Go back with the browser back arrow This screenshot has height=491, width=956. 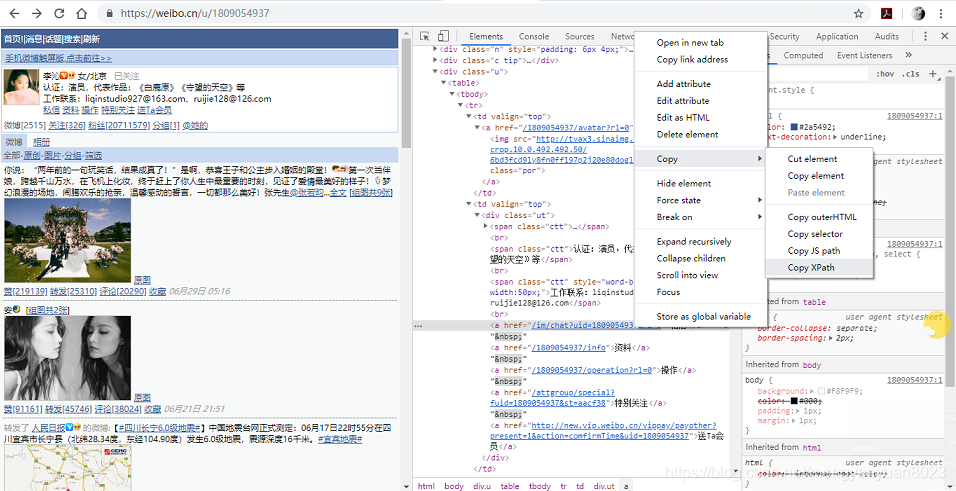pos(15,13)
